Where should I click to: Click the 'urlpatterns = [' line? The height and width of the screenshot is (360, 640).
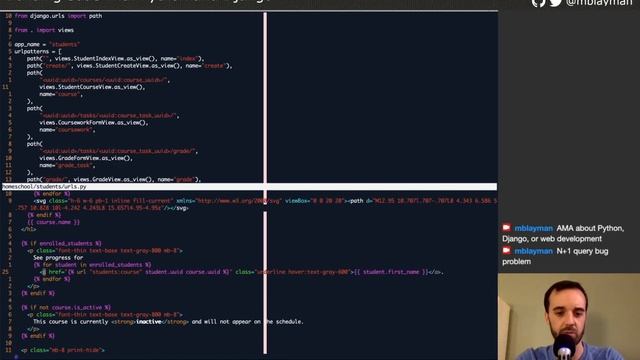coord(38,51)
